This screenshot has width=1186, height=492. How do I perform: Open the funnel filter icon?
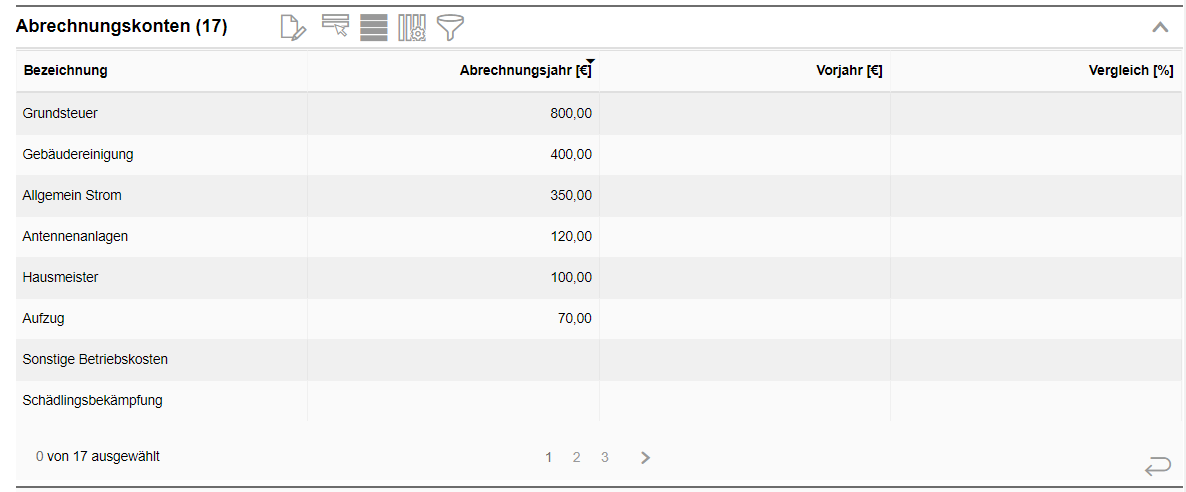click(x=451, y=27)
